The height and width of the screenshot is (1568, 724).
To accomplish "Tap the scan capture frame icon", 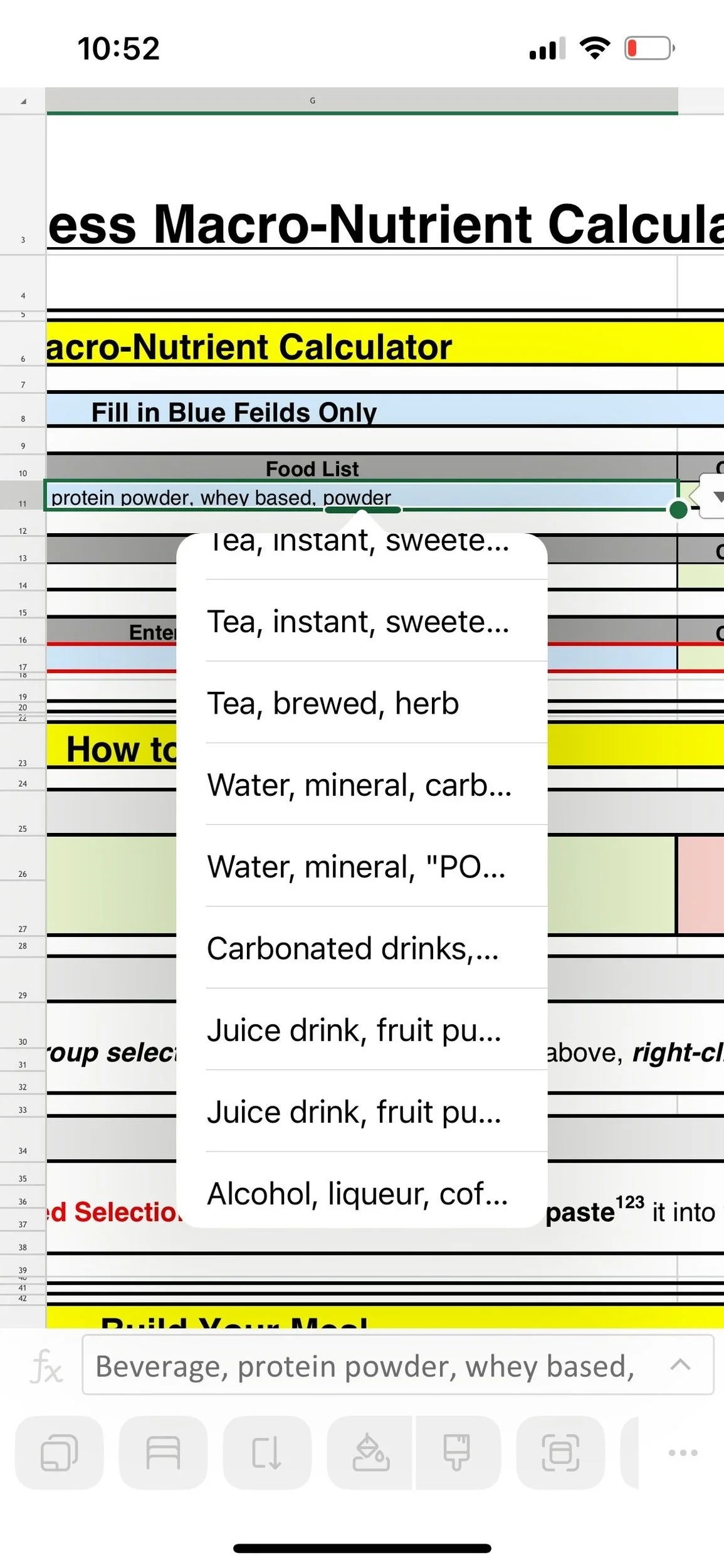I will coord(560,1453).
